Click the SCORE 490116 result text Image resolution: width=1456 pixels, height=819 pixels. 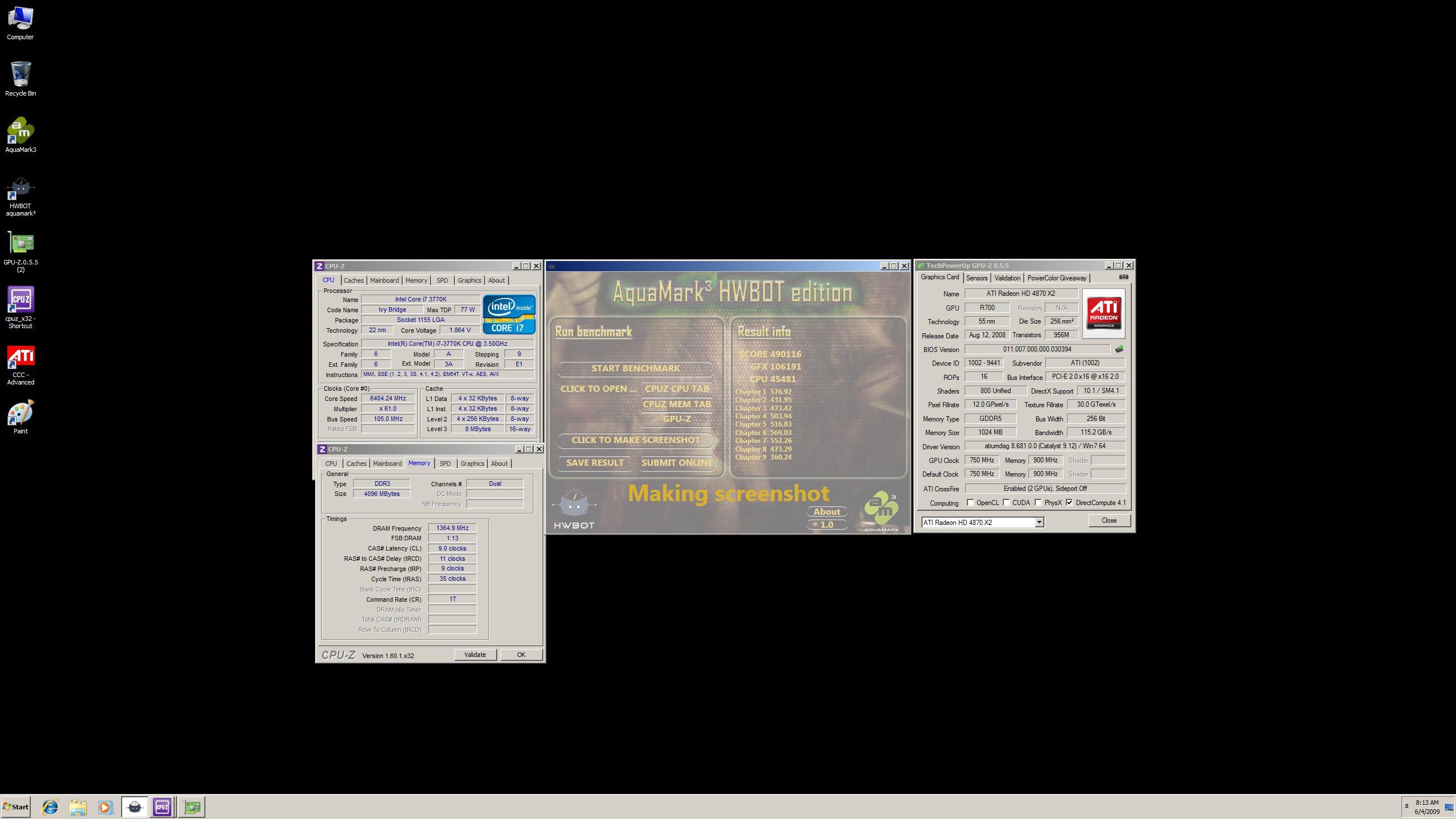tap(770, 354)
